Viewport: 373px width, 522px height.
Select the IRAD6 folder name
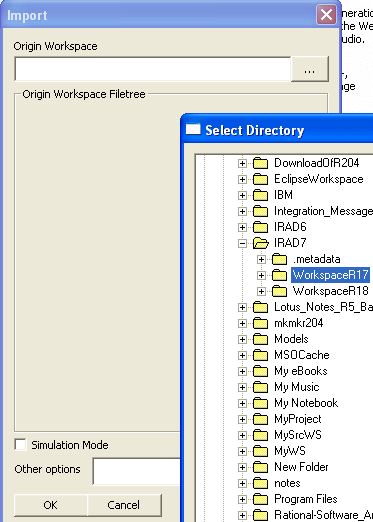pos(290,227)
